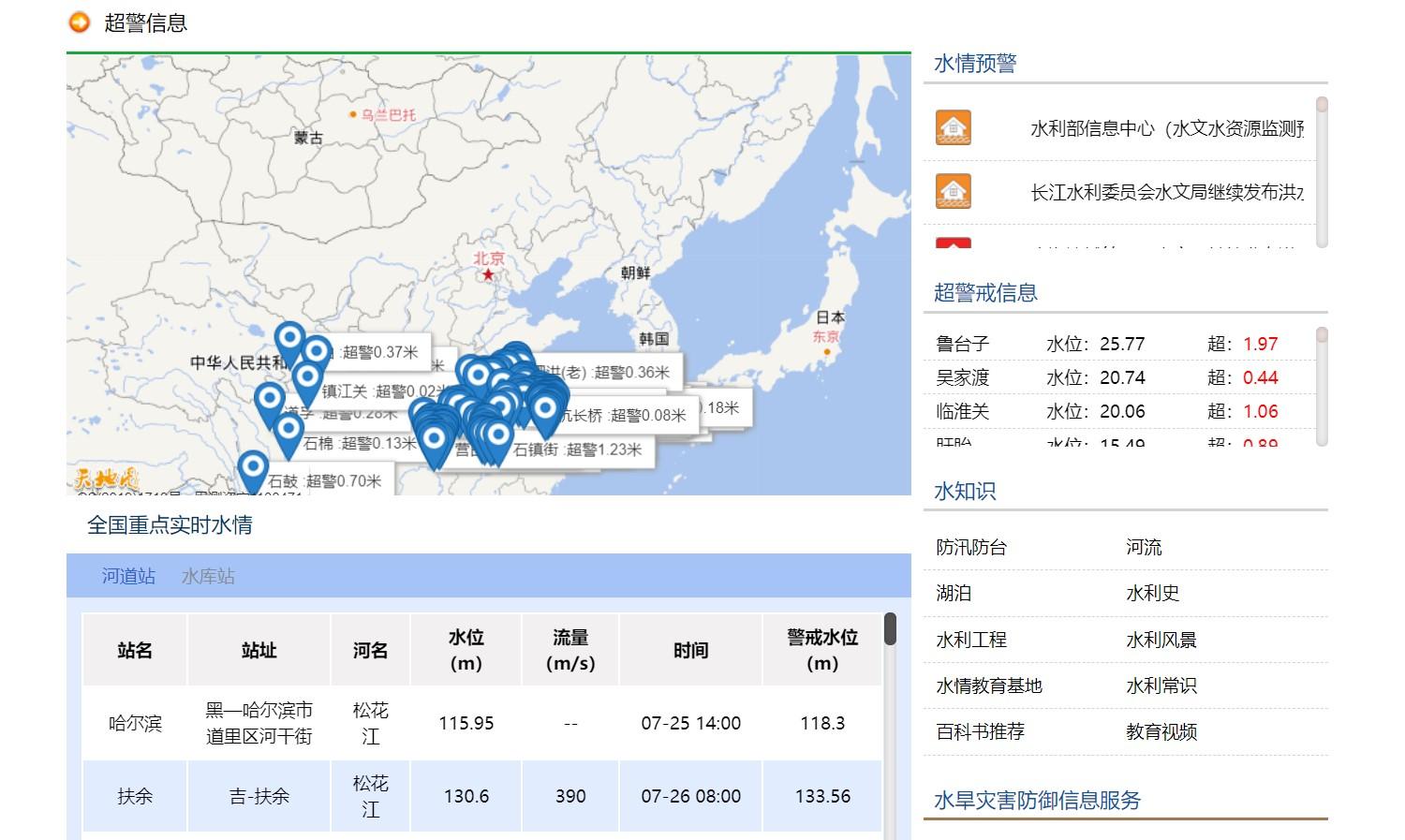This screenshot has height=840, width=1405.
Task: Click the 哈尔滨 station cell
Action: click(135, 723)
